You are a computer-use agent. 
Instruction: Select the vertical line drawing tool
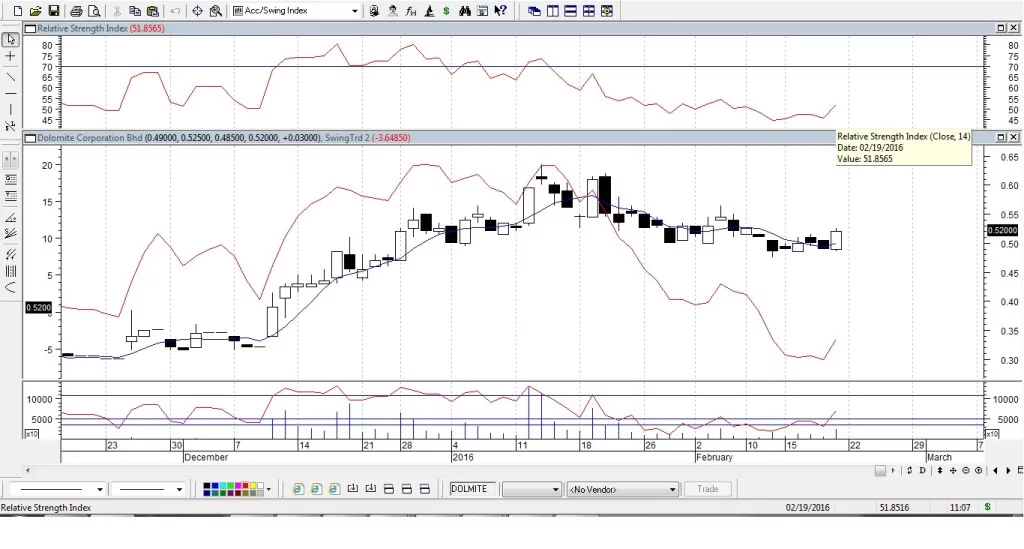[x=10, y=110]
